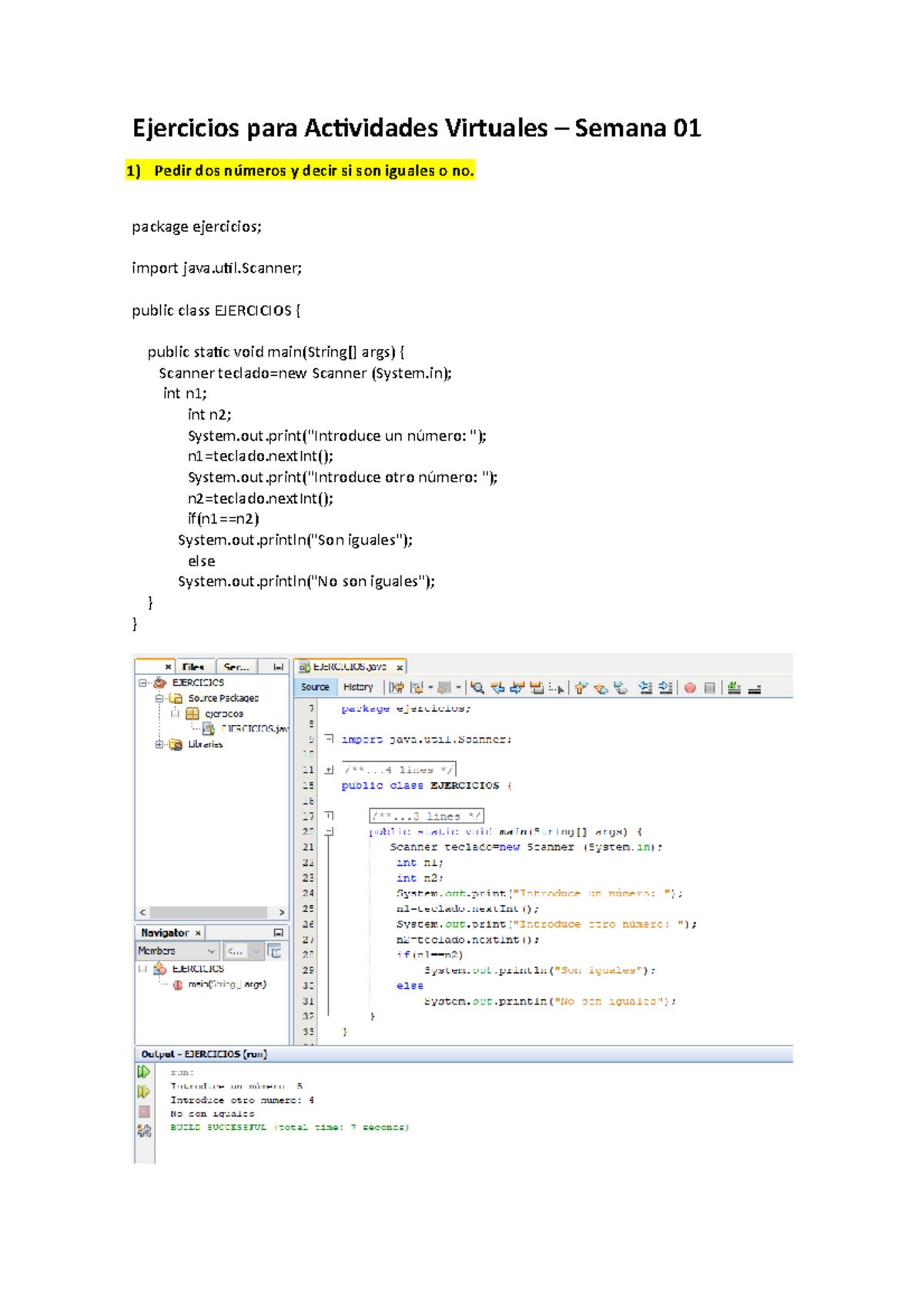Click the Find Selection magnifier icon in editor toolbar
The image size is (924, 1308).
(477, 688)
